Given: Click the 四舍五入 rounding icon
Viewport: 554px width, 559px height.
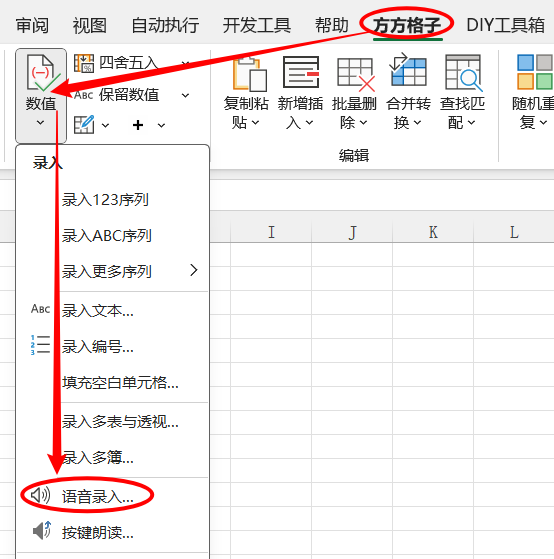Looking at the screenshot, I should point(84,63).
